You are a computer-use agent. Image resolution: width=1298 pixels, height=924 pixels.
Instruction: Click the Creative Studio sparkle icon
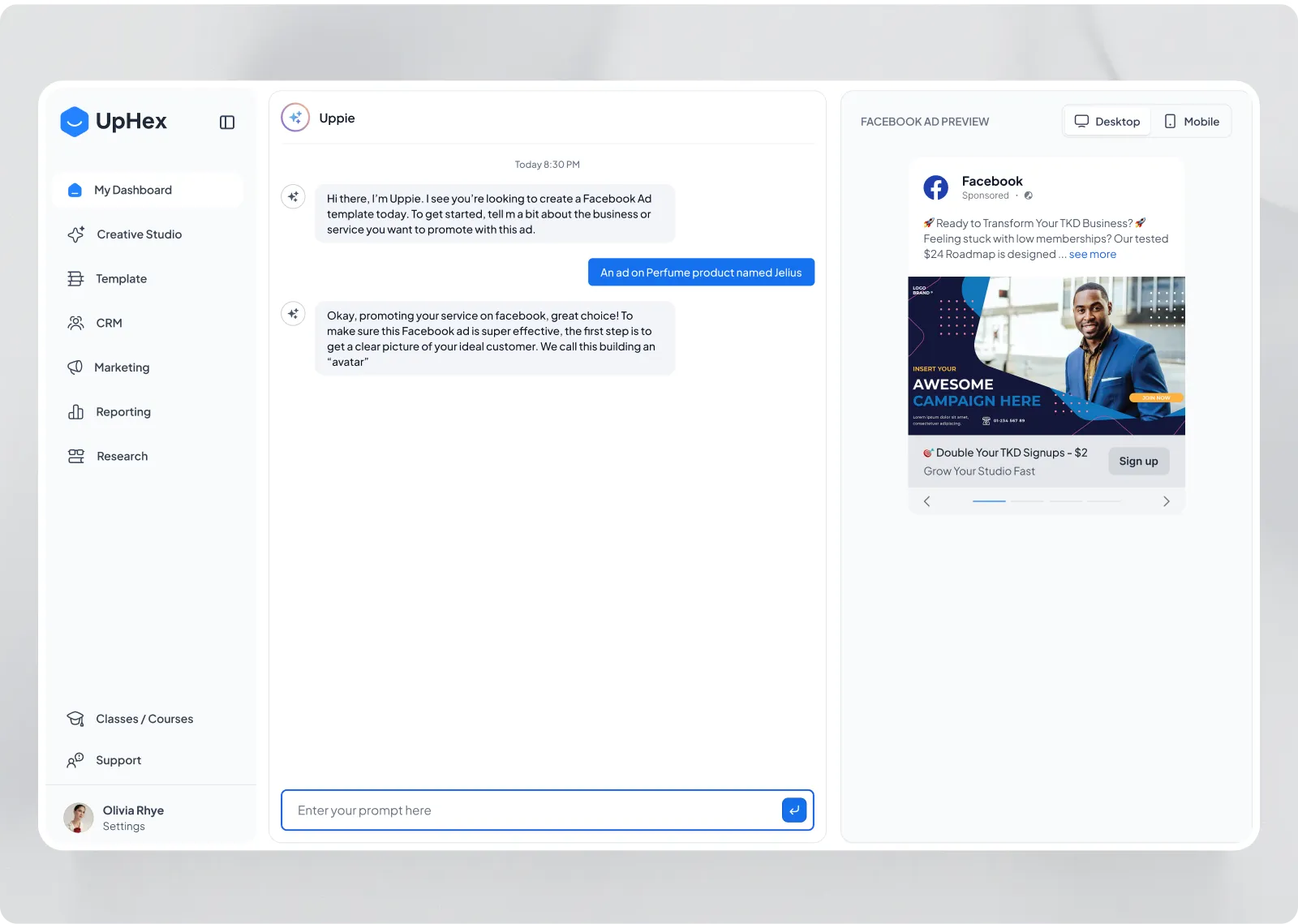click(76, 234)
